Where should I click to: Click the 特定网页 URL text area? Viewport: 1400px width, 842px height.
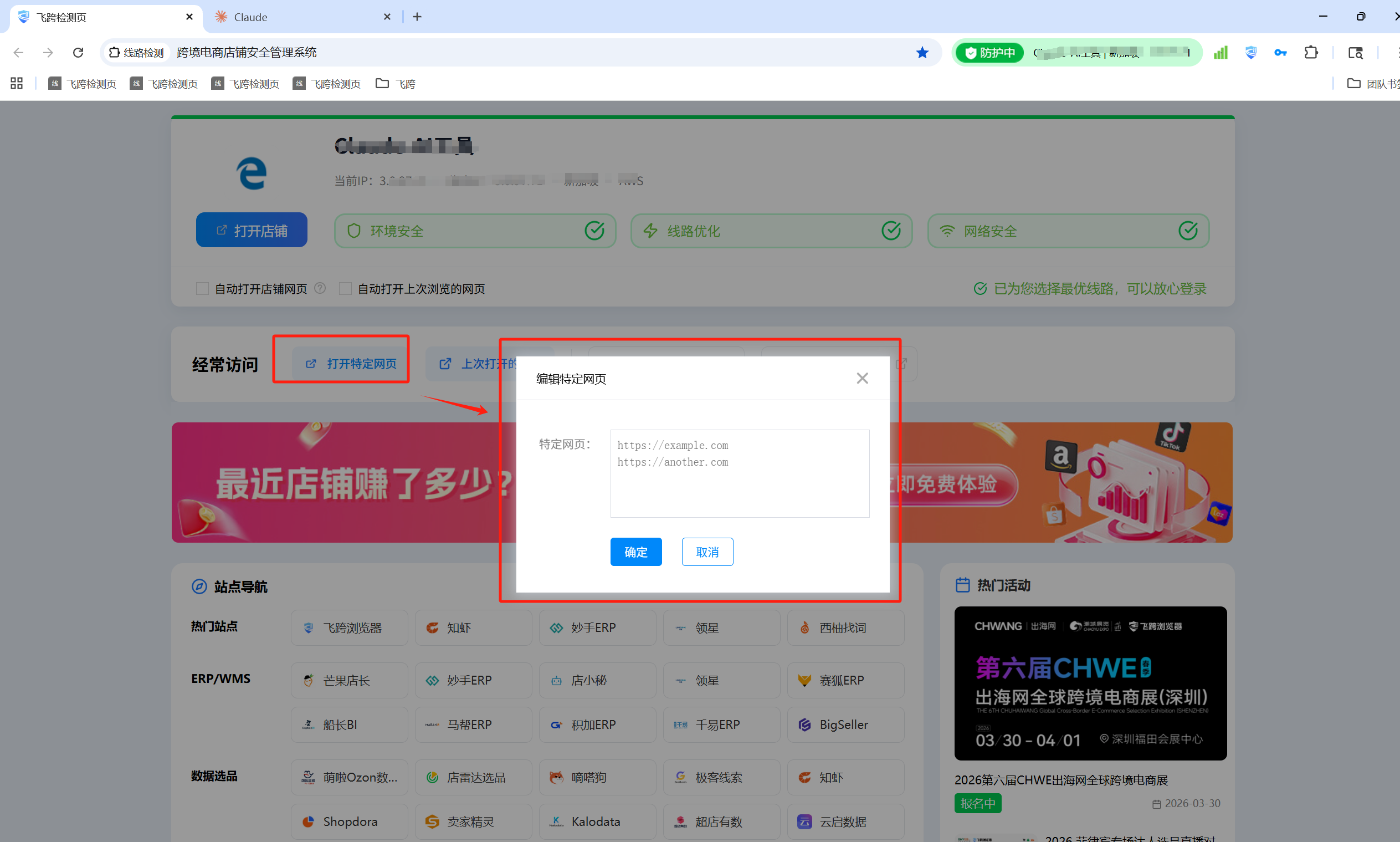740,473
